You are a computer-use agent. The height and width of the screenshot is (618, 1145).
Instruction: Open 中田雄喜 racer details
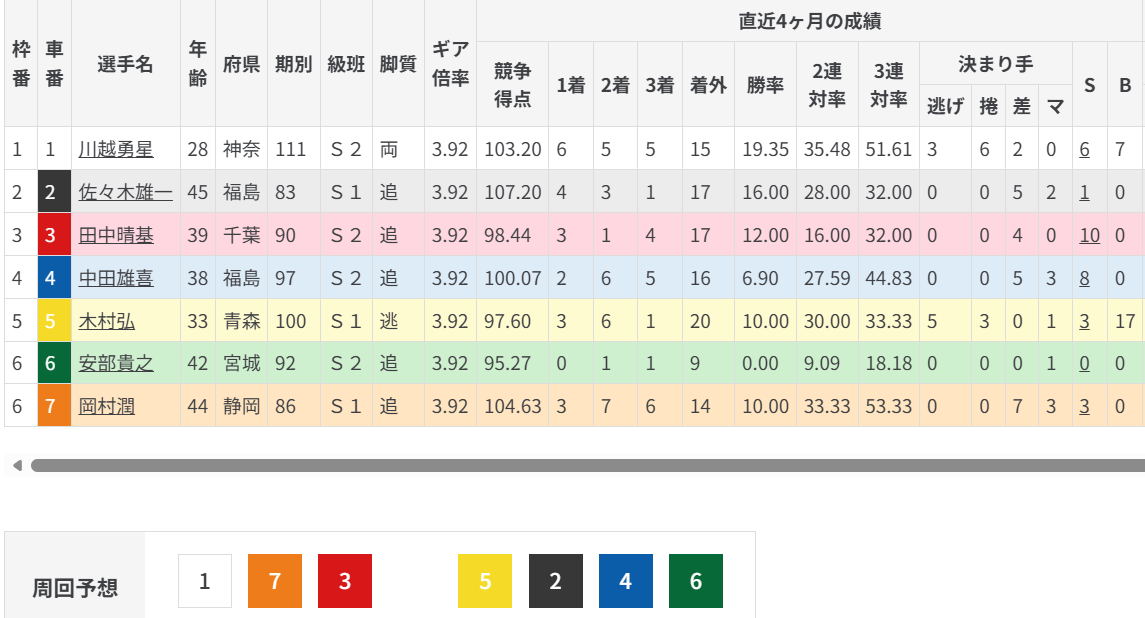point(116,278)
